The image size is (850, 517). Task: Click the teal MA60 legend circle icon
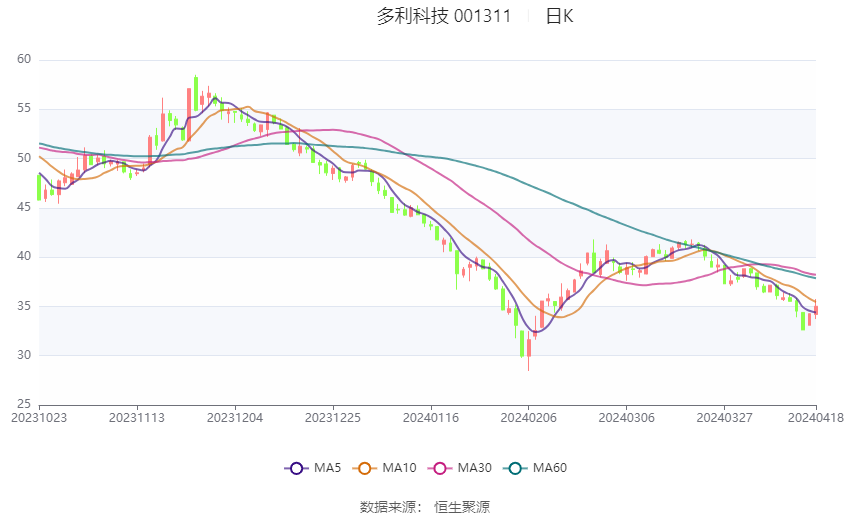515,468
